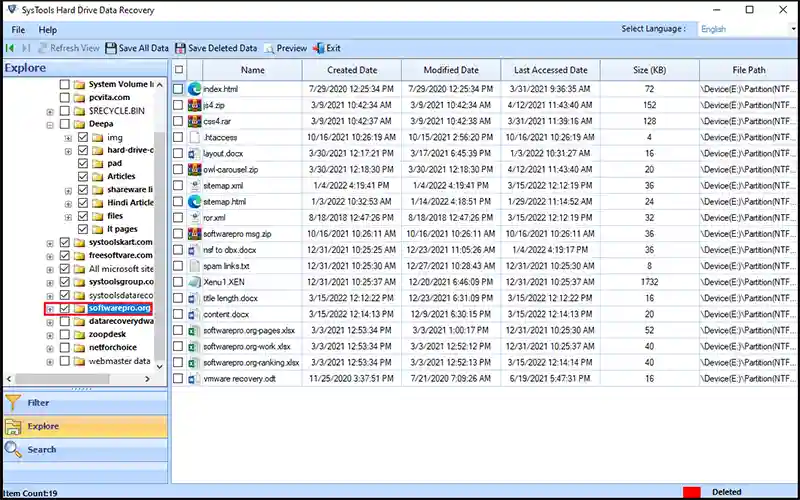This screenshot has width=800, height=500.
Task: Sort by the Modified Date column header
Action: [x=451, y=70]
